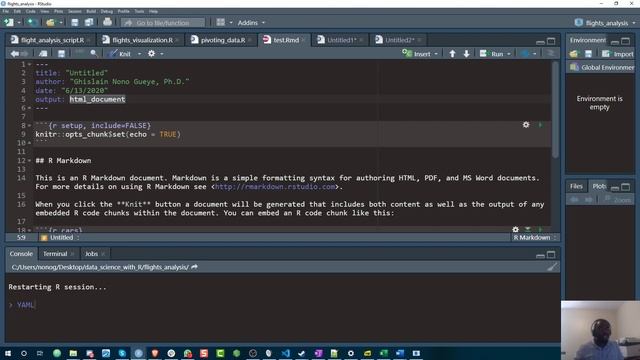Run the setup chunk green play icon

click(x=540, y=125)
